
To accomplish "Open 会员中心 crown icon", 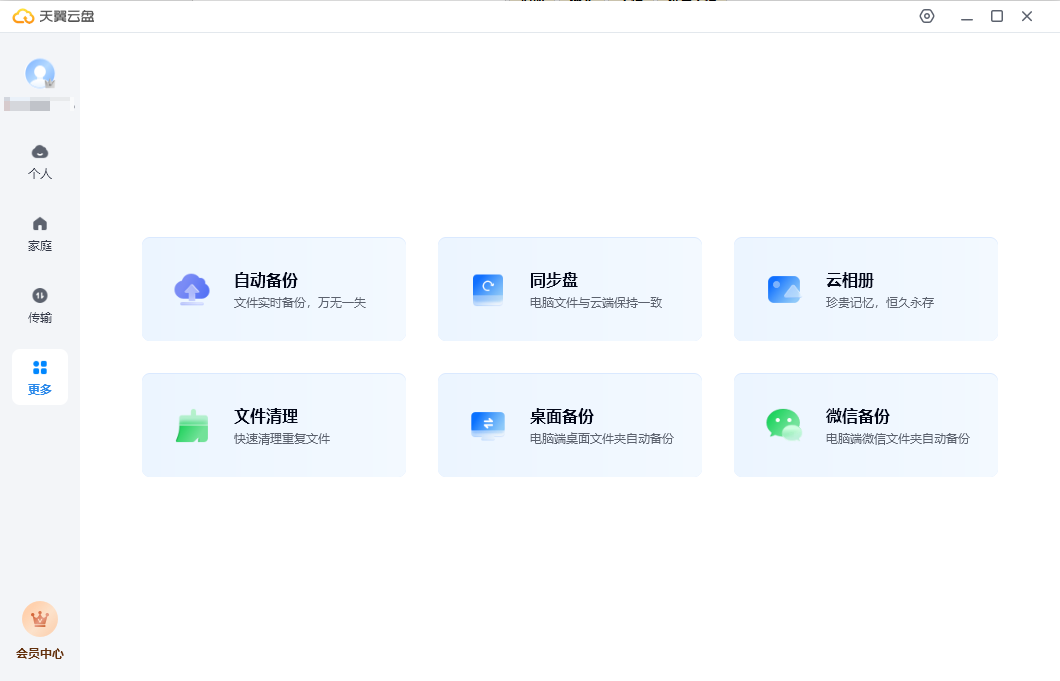I will pyautogui.click(x=40, y=619).
